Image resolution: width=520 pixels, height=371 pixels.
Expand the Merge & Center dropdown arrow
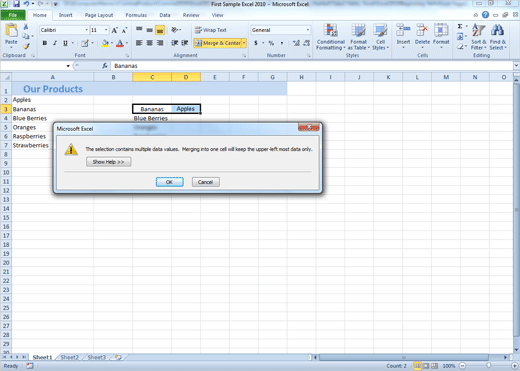(244, 43)
